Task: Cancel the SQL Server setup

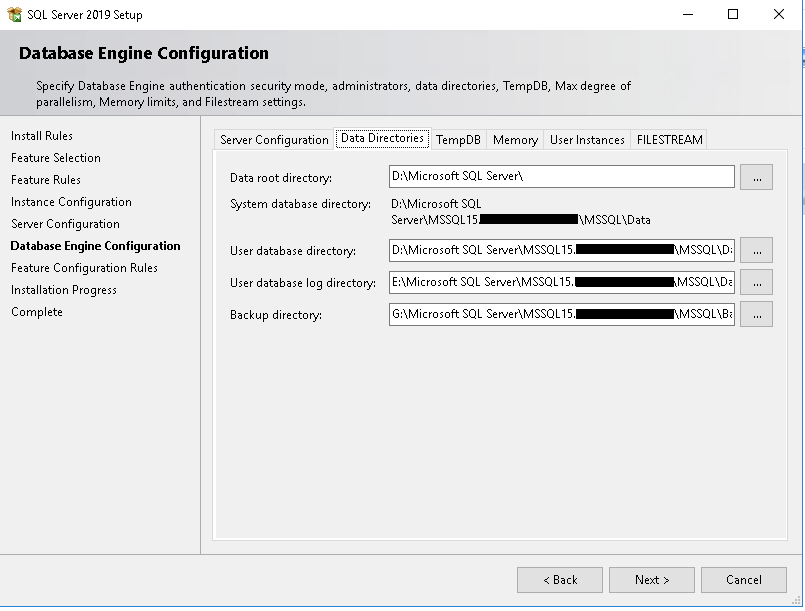Action: coord(744,580)
